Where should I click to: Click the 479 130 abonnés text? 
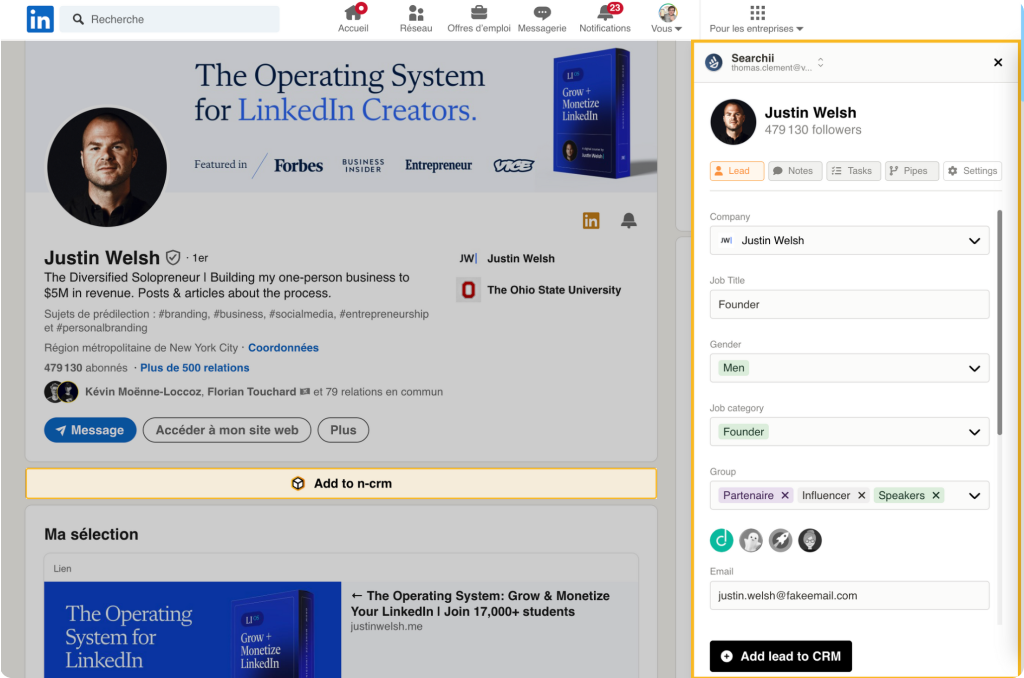coord(86,368)
